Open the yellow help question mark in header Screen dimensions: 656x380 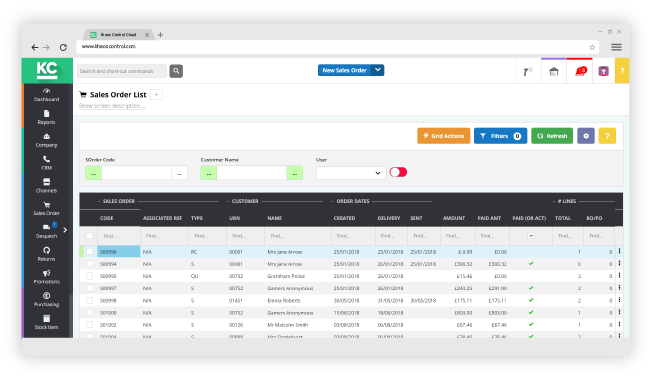pyautogui.click(x=622, y=71)
